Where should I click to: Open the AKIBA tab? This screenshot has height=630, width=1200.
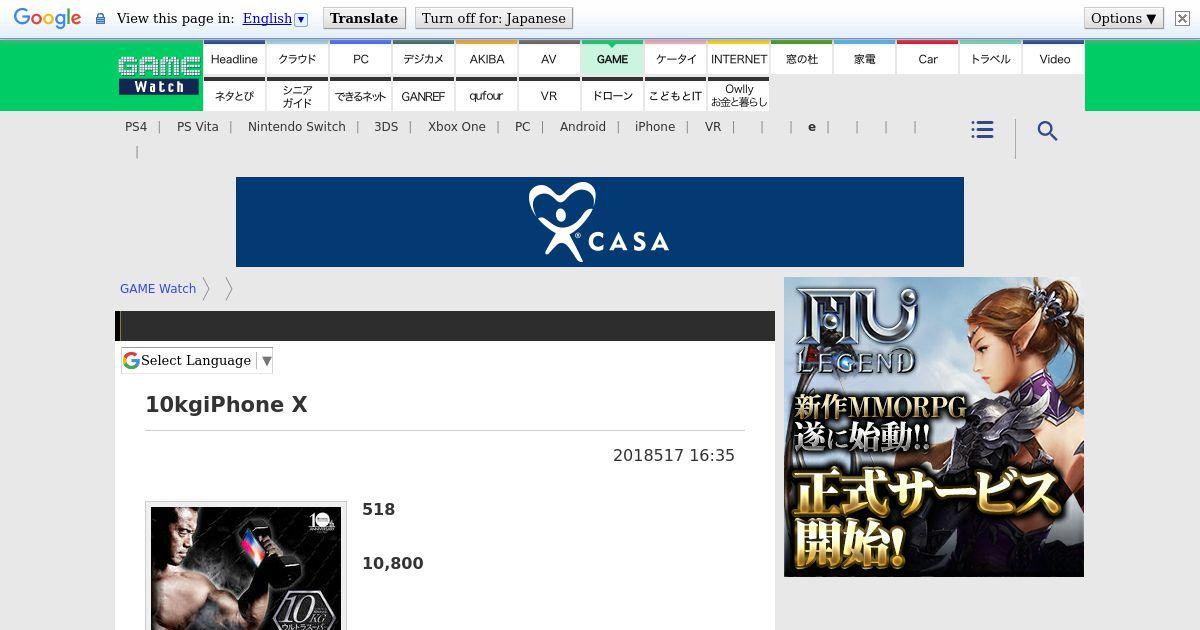(x=486, y=58)
